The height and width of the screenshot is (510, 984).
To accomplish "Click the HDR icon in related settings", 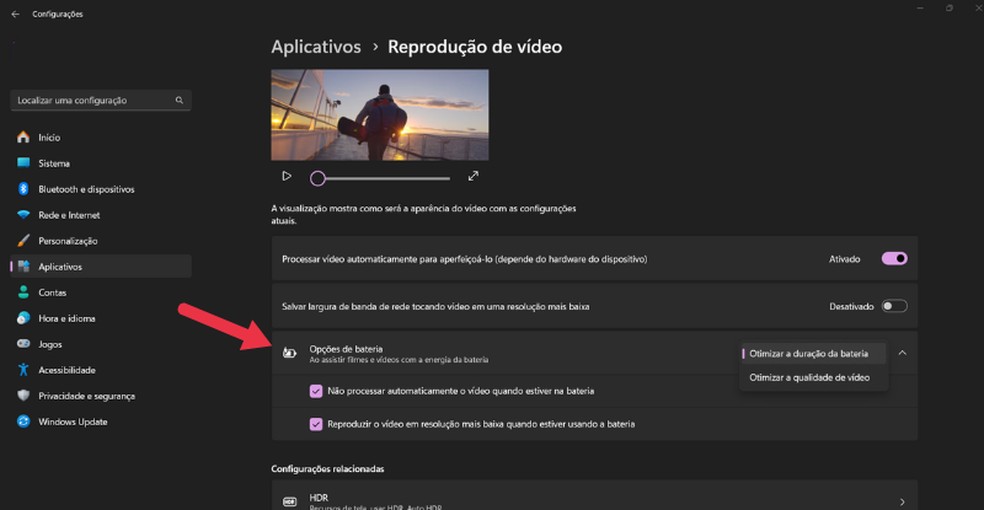I will click(x=289, y=501).
